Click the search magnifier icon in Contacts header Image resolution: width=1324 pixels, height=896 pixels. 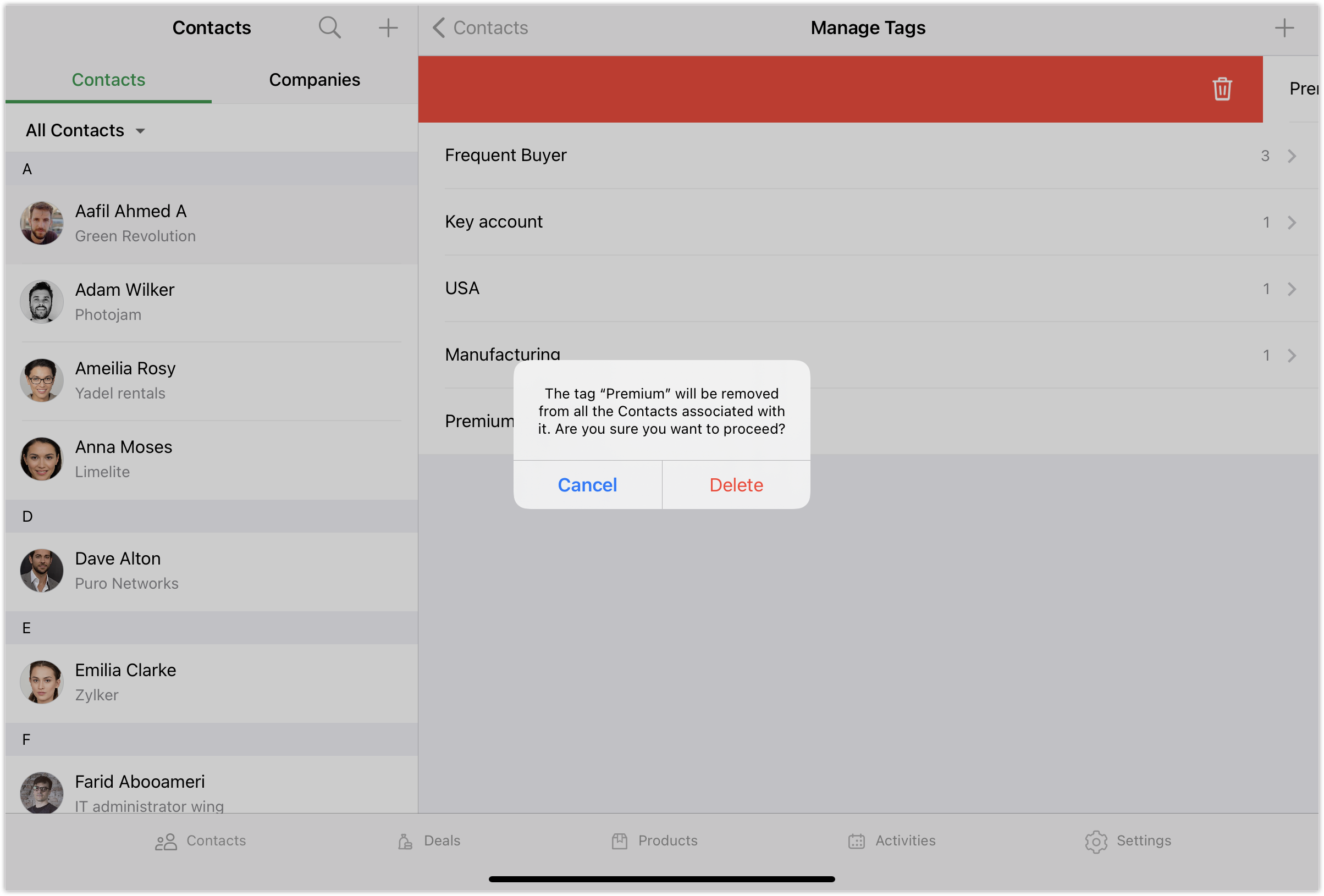tap(329, 27)
